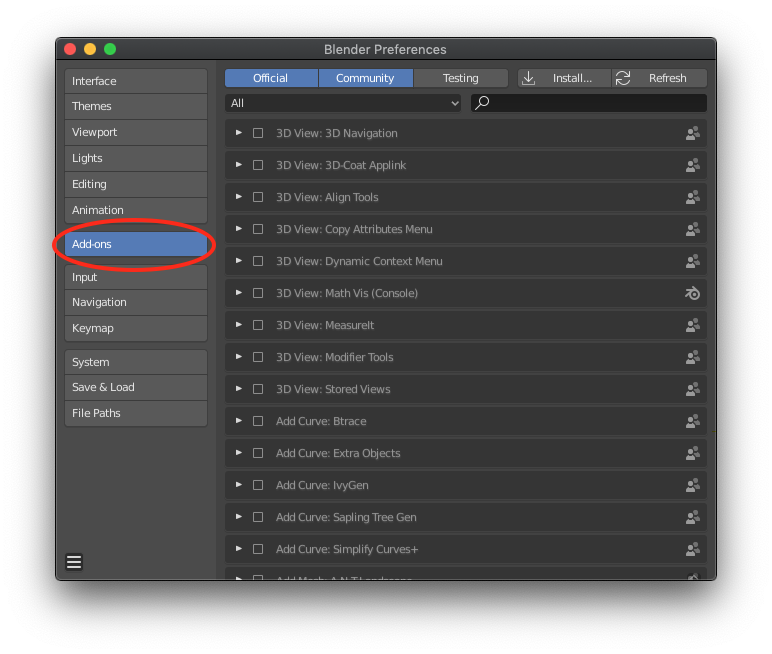Open the File Paths section
Image resolution: width=772 pixels, height=654 pixels.
pyautogui.click(x=136, y=414)
